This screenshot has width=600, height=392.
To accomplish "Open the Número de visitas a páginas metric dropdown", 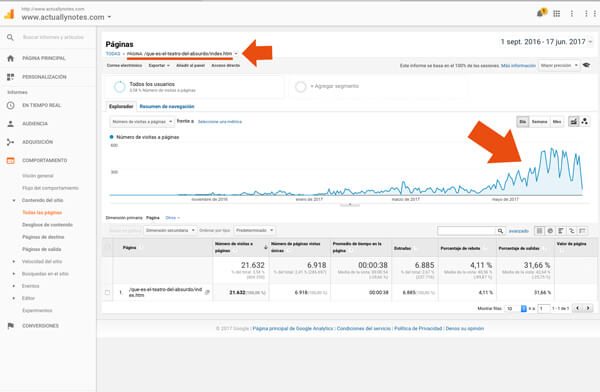I will pos(142,122).
